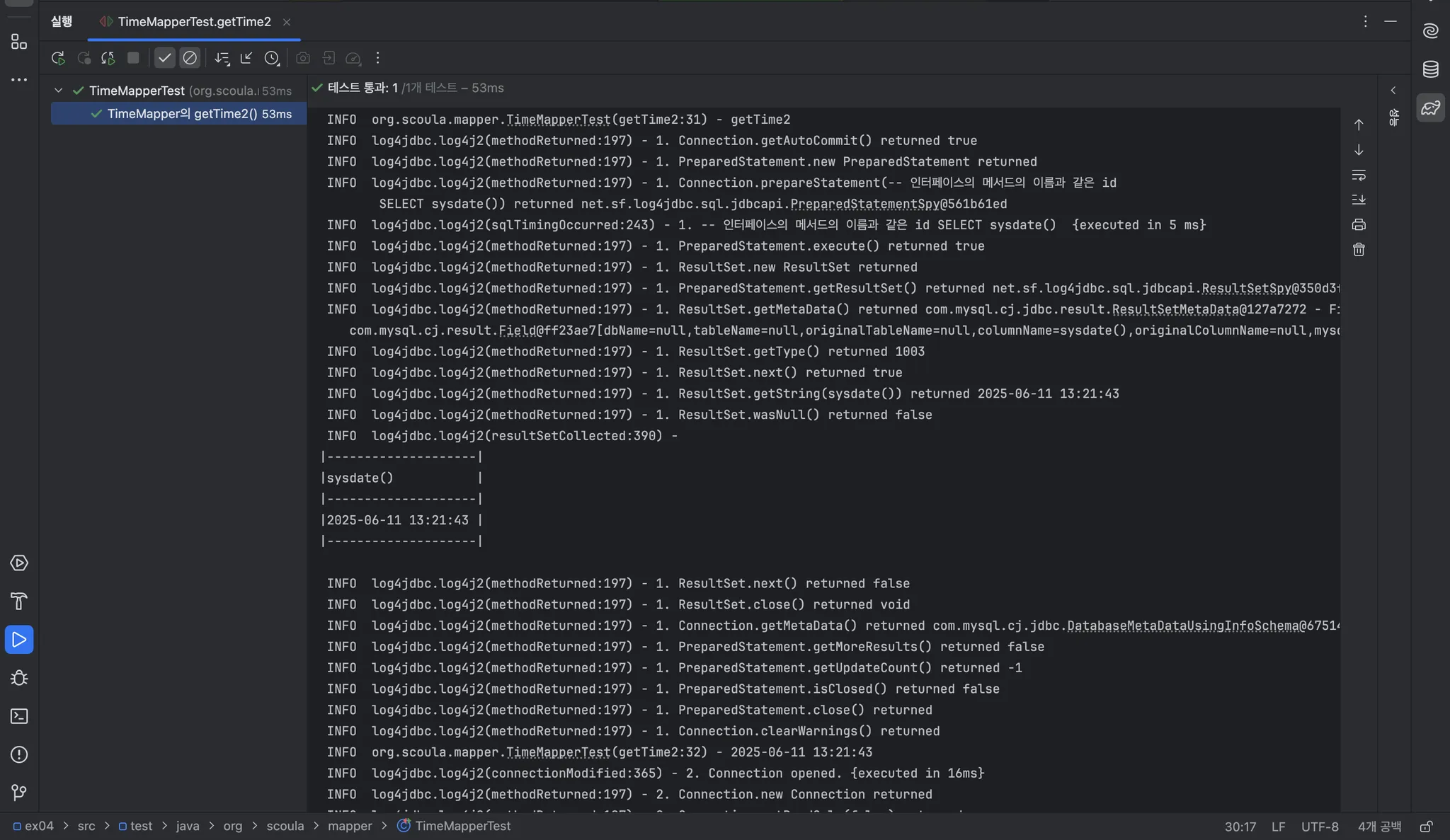Toggle soft-wrap in console output
This screenshot has width=1450, height=840.
pos(1359,175)
